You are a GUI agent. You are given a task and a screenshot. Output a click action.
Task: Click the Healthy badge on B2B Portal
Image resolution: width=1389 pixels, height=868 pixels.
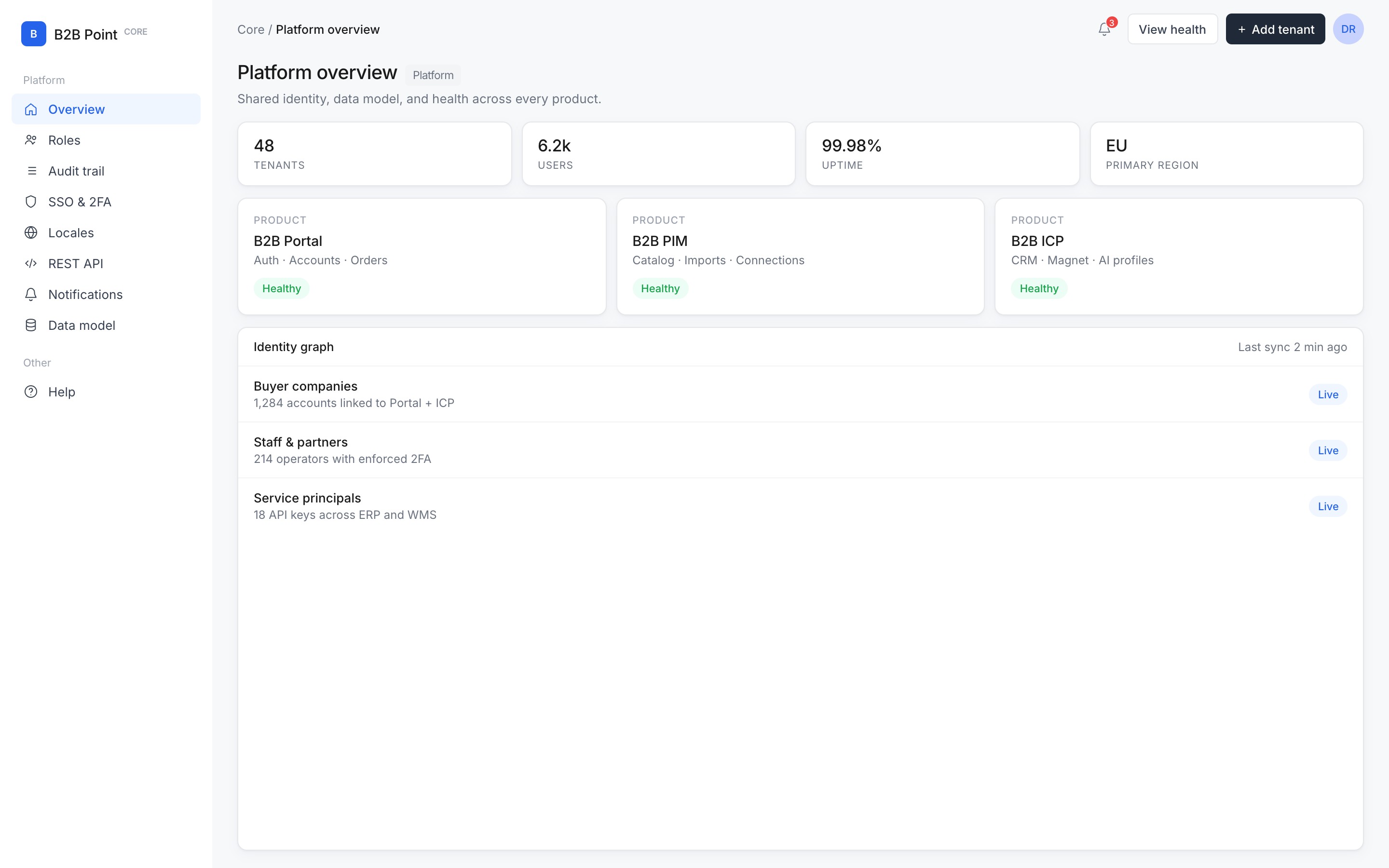click(x=281, y=288)
